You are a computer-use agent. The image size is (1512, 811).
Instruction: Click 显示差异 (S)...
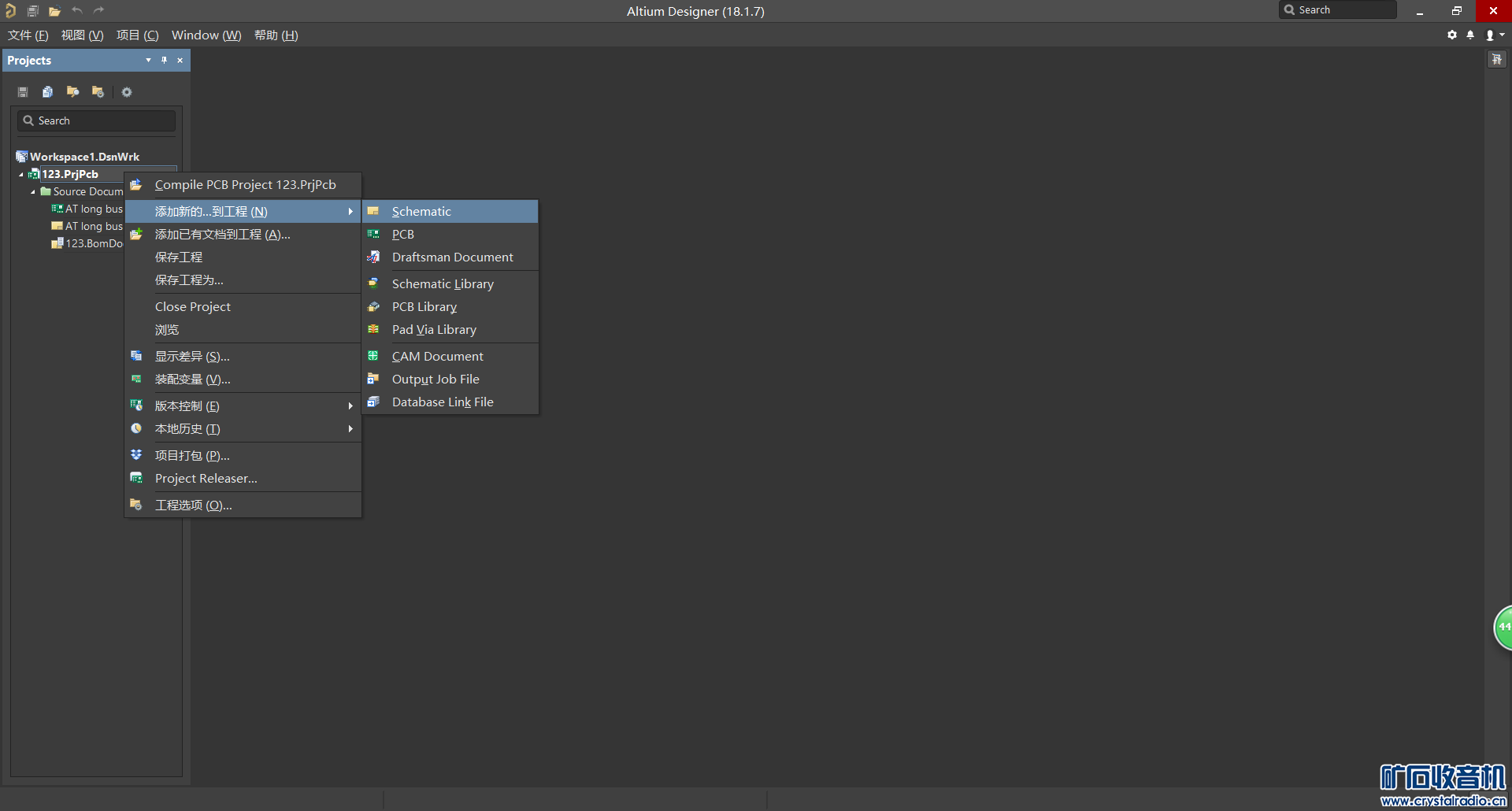tap(243, 356)
